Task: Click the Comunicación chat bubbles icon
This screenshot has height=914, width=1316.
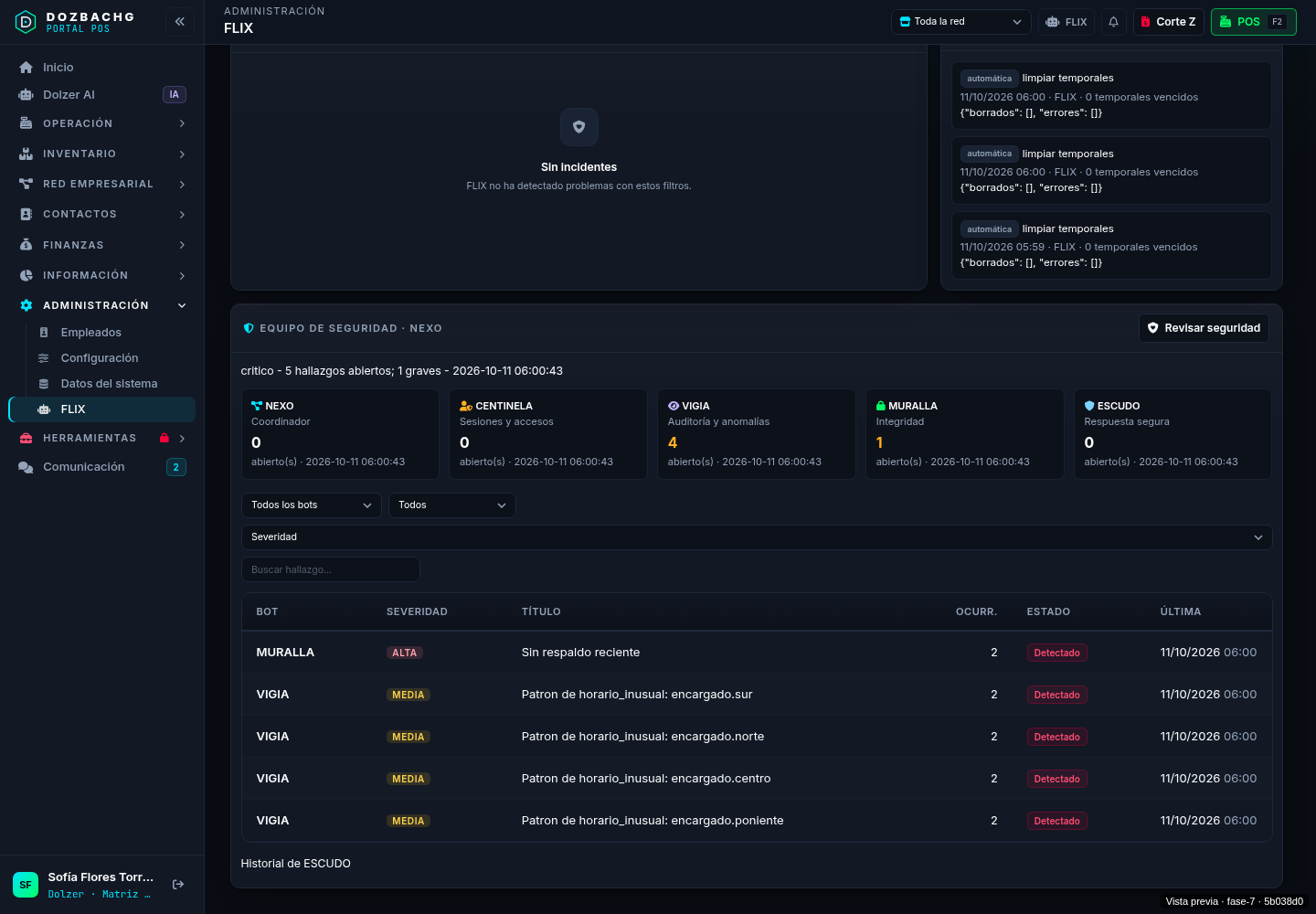Action: coord(26,467)
